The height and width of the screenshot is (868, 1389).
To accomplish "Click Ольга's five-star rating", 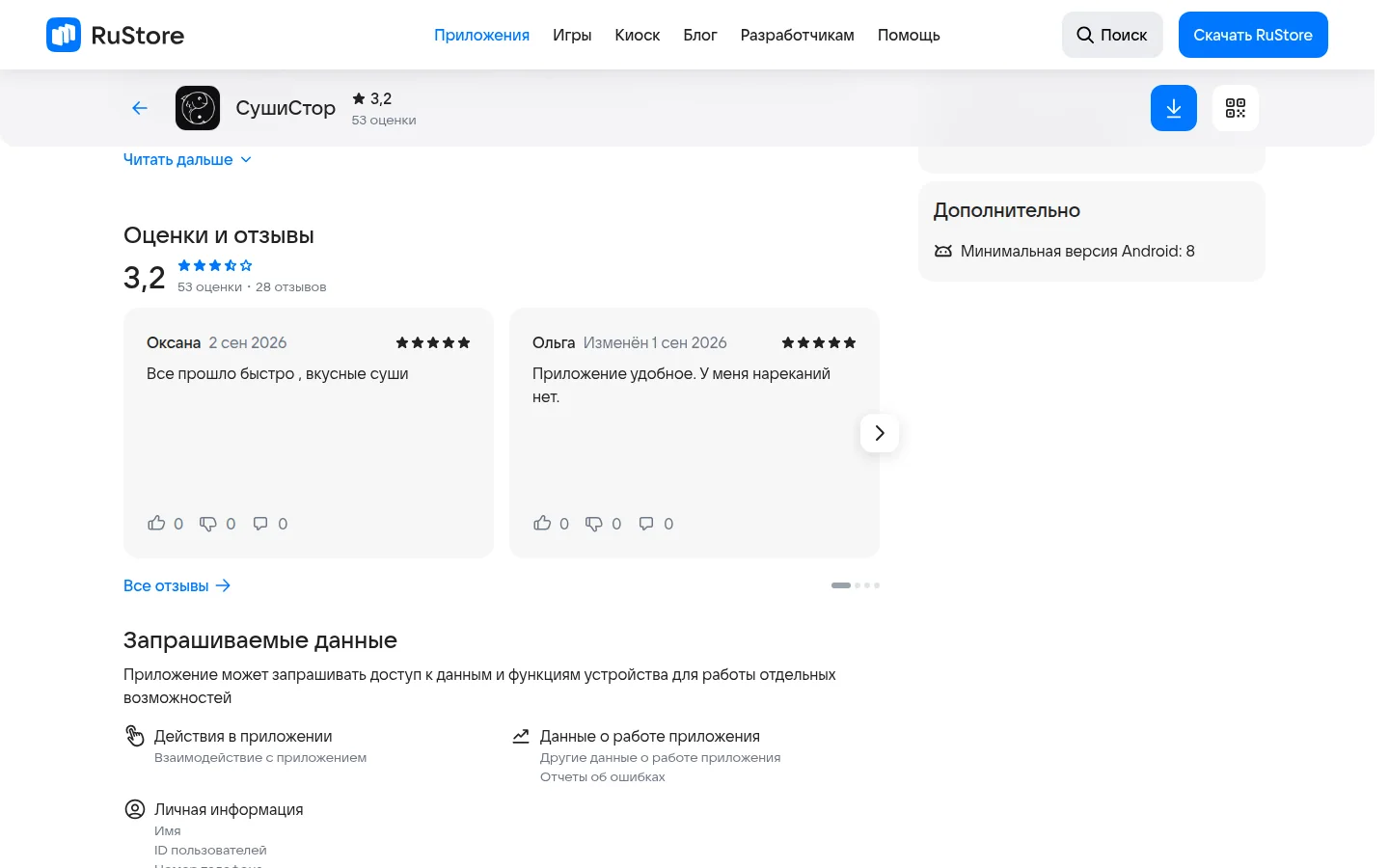I will tap(819, 342).
